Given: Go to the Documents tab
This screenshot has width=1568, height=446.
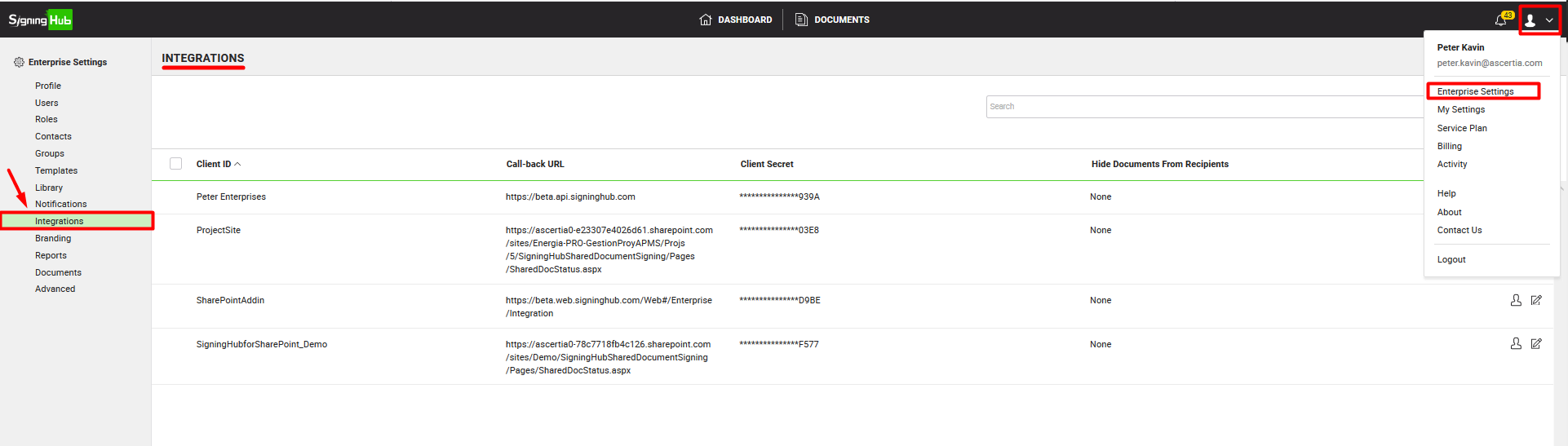Looking at the screenshot, I should (833, 20).
